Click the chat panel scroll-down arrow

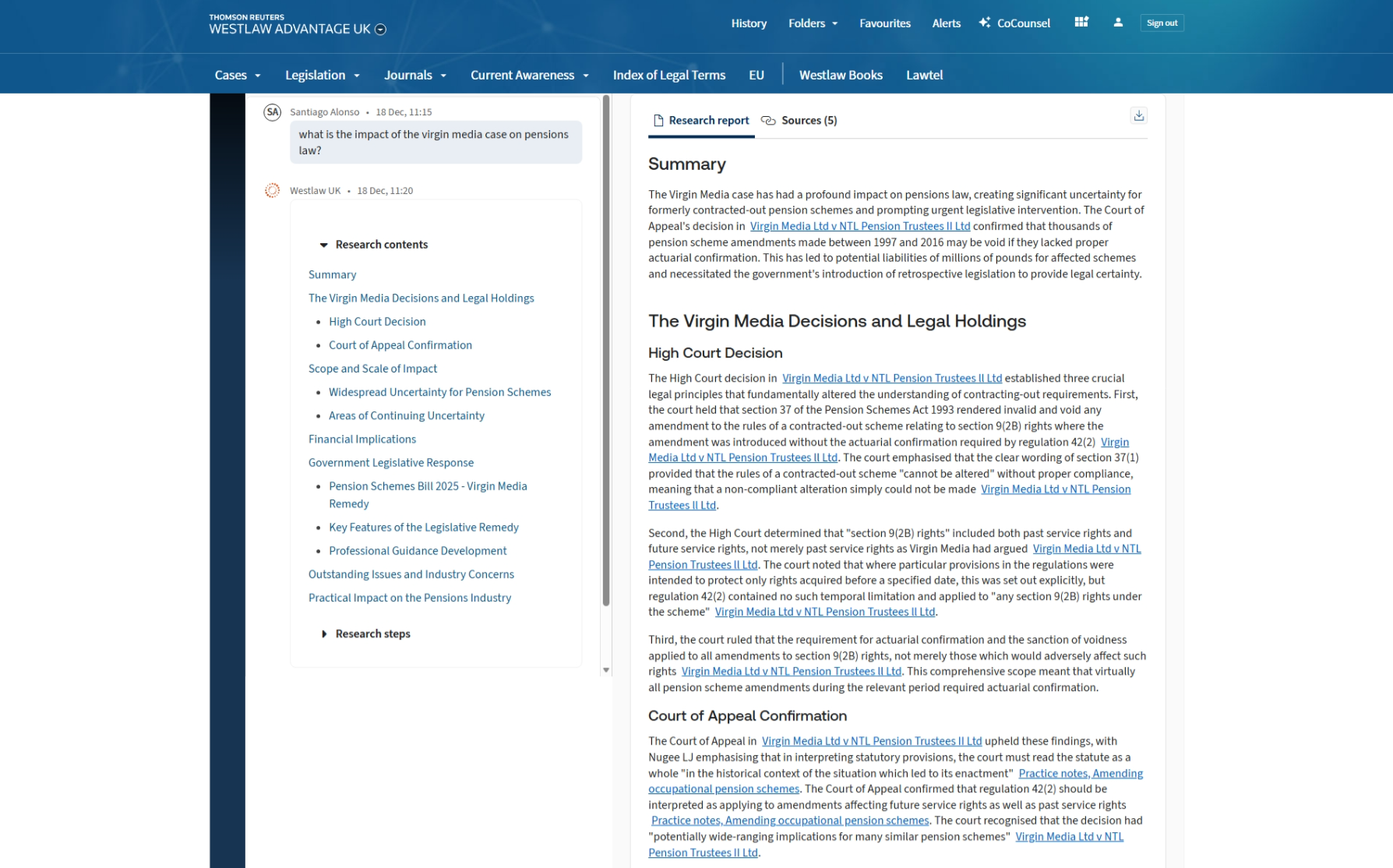tap(606, 670)
